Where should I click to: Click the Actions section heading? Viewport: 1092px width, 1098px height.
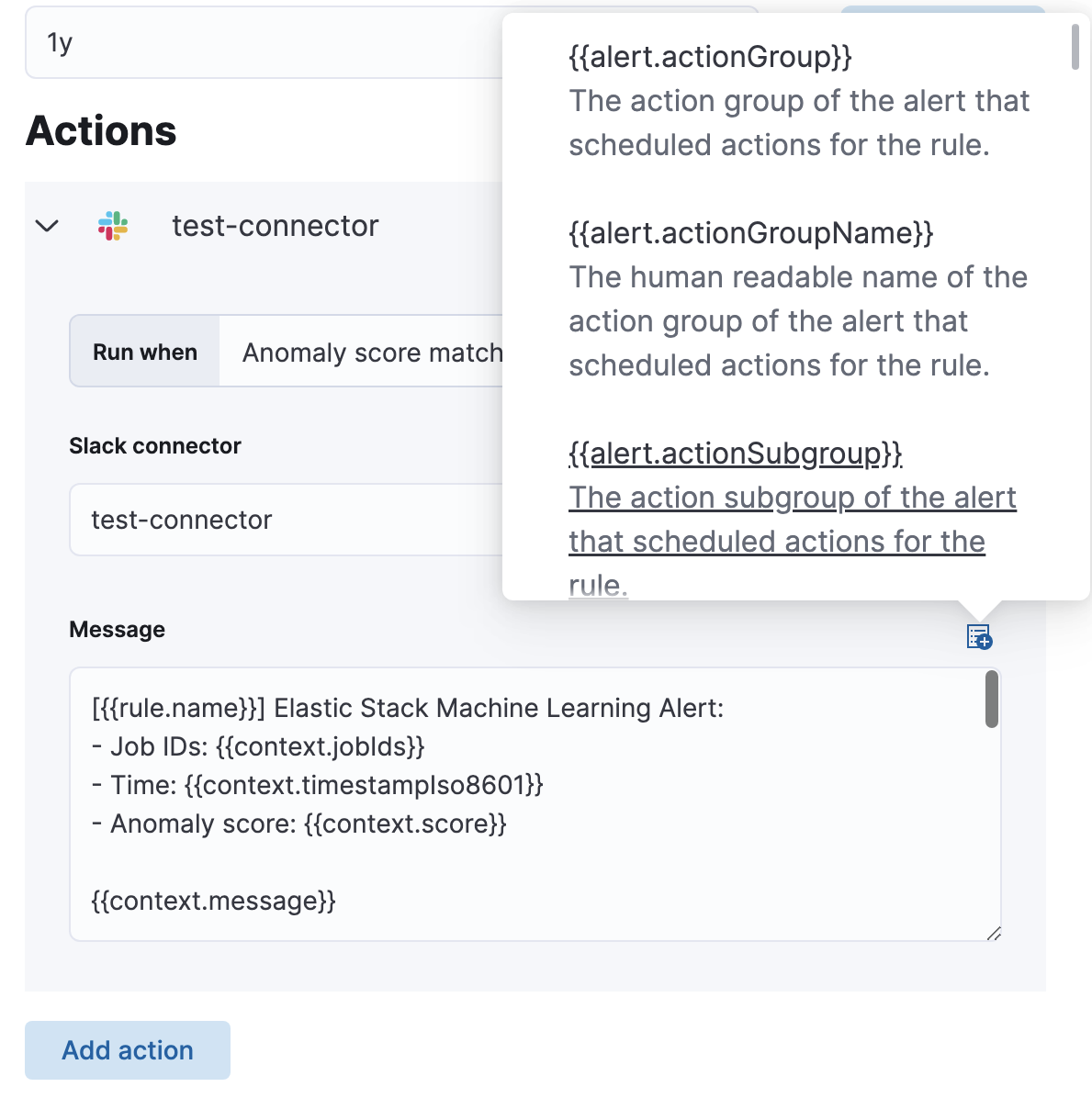click(x=101, y=130)
